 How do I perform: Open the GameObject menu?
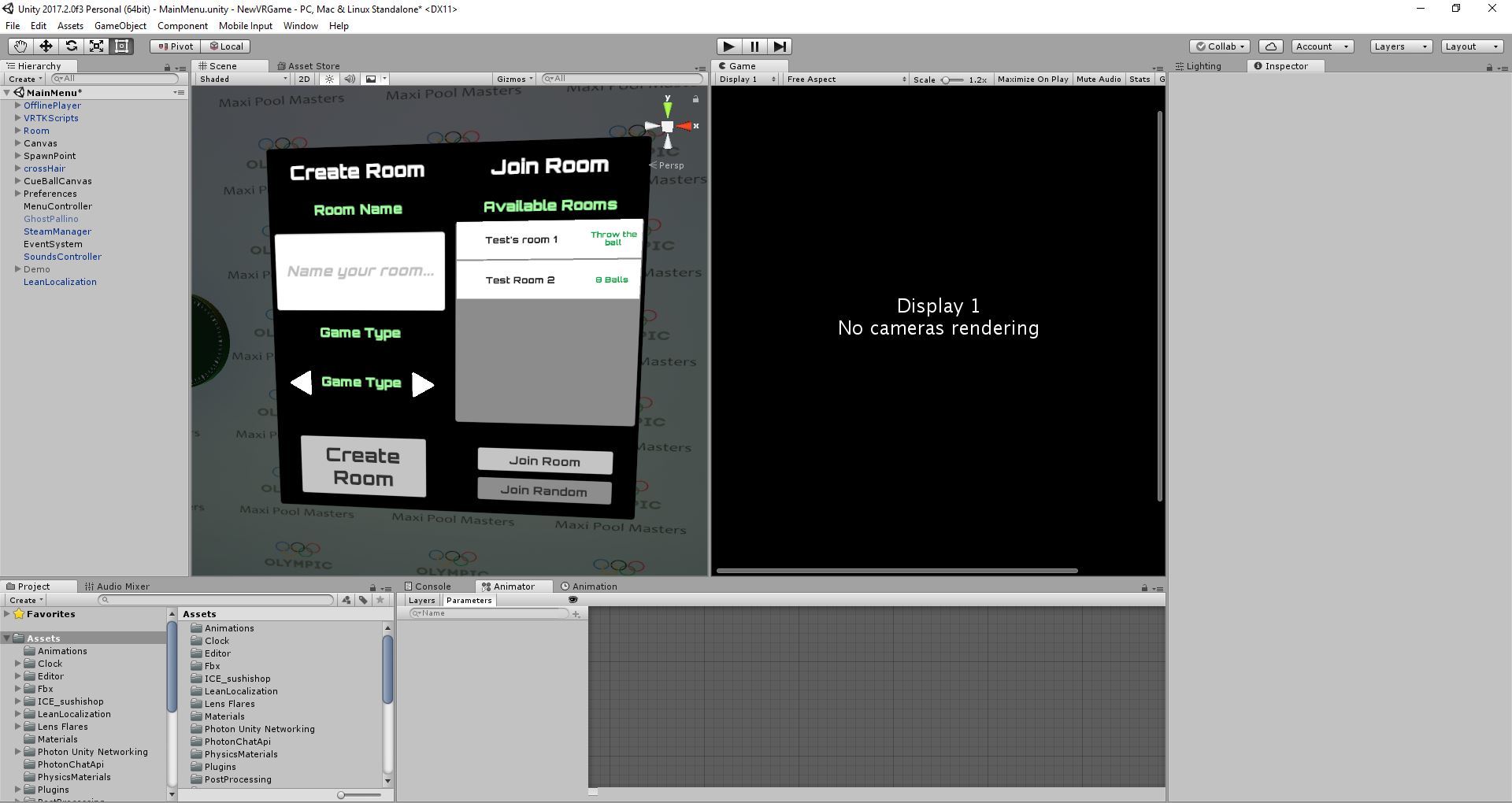click(x=120, y=26)
